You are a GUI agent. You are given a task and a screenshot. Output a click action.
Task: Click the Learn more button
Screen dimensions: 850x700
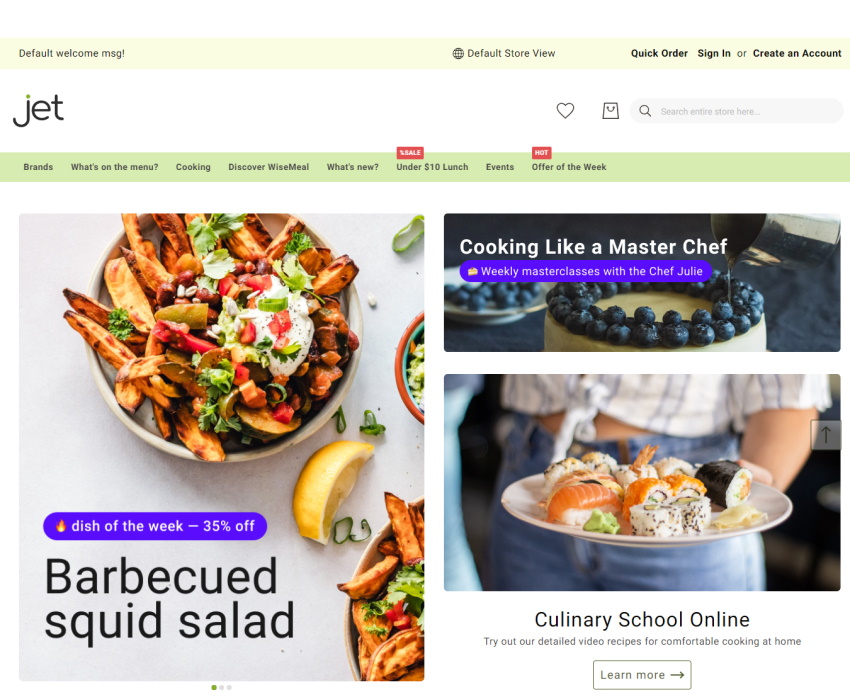click(x=642, y=675)
